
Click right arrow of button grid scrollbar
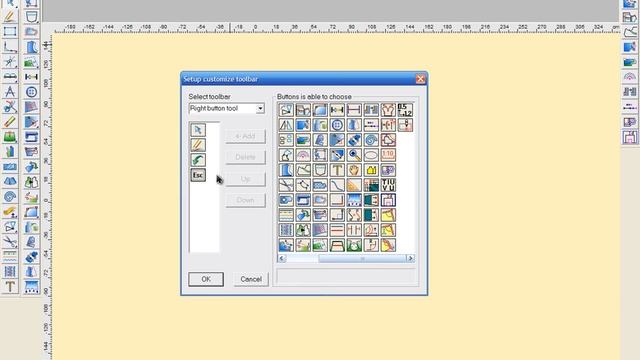411,258
